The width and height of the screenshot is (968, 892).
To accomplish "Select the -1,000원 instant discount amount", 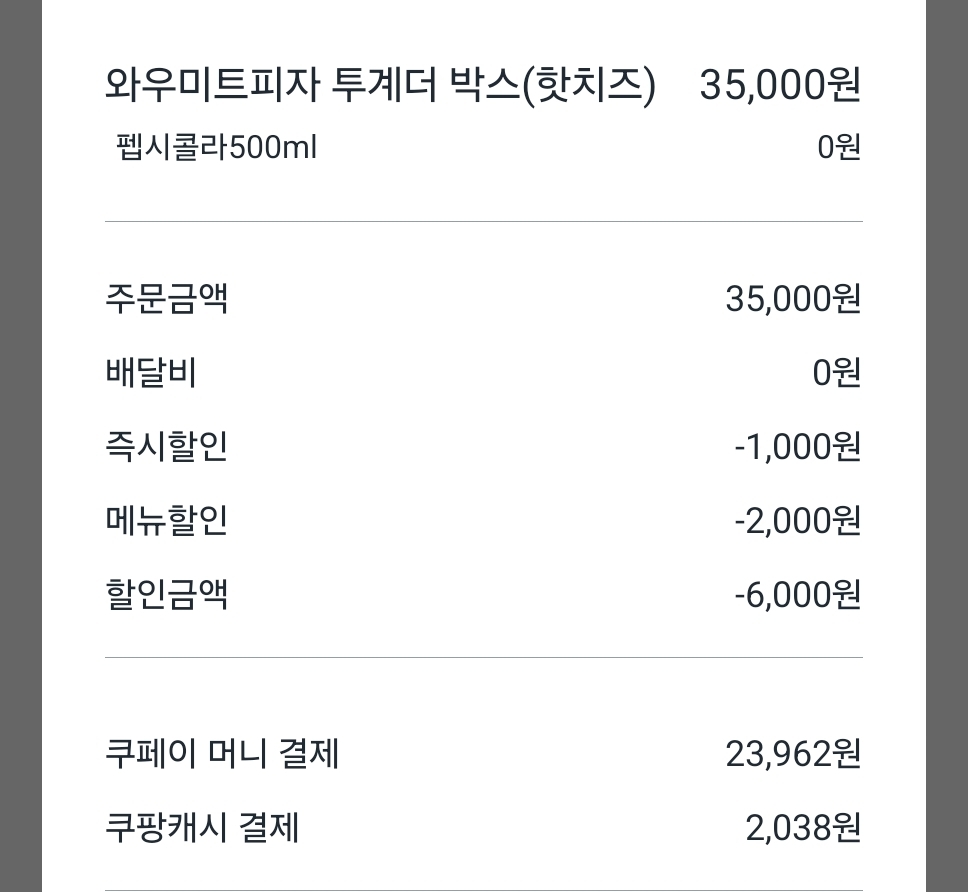I will [x=798, y=446].
